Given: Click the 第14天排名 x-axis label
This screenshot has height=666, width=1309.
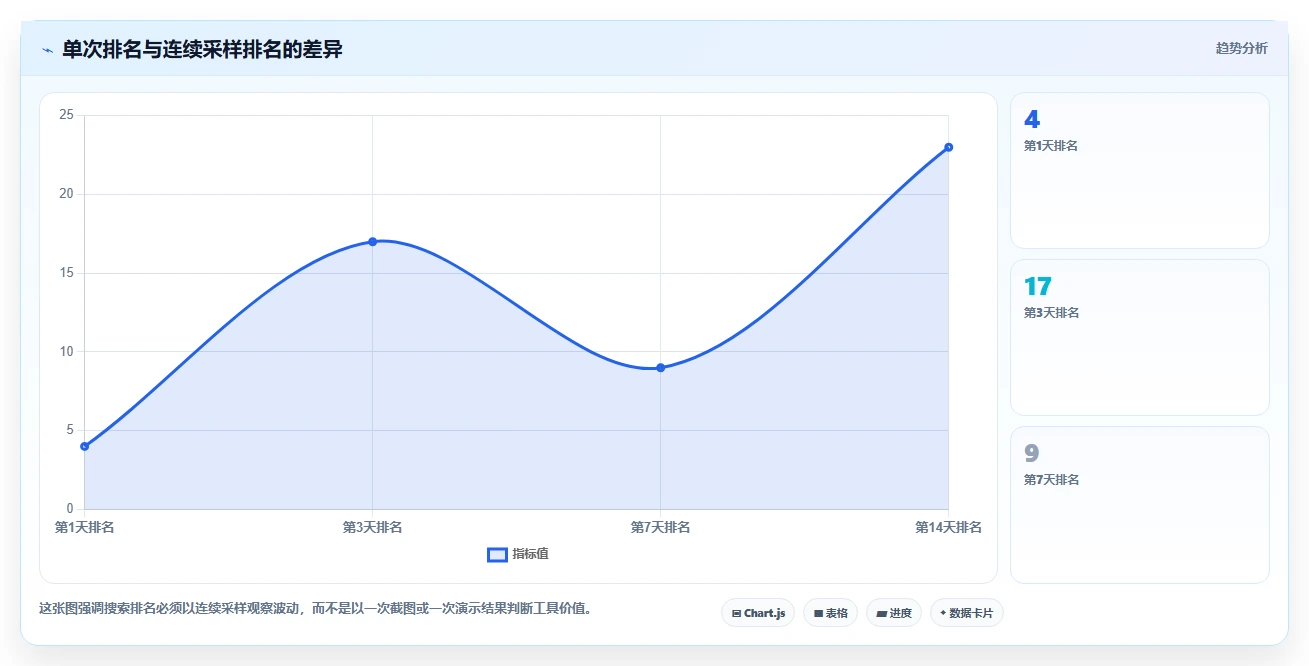Looking at the screenshot, I should coord(948,527).
